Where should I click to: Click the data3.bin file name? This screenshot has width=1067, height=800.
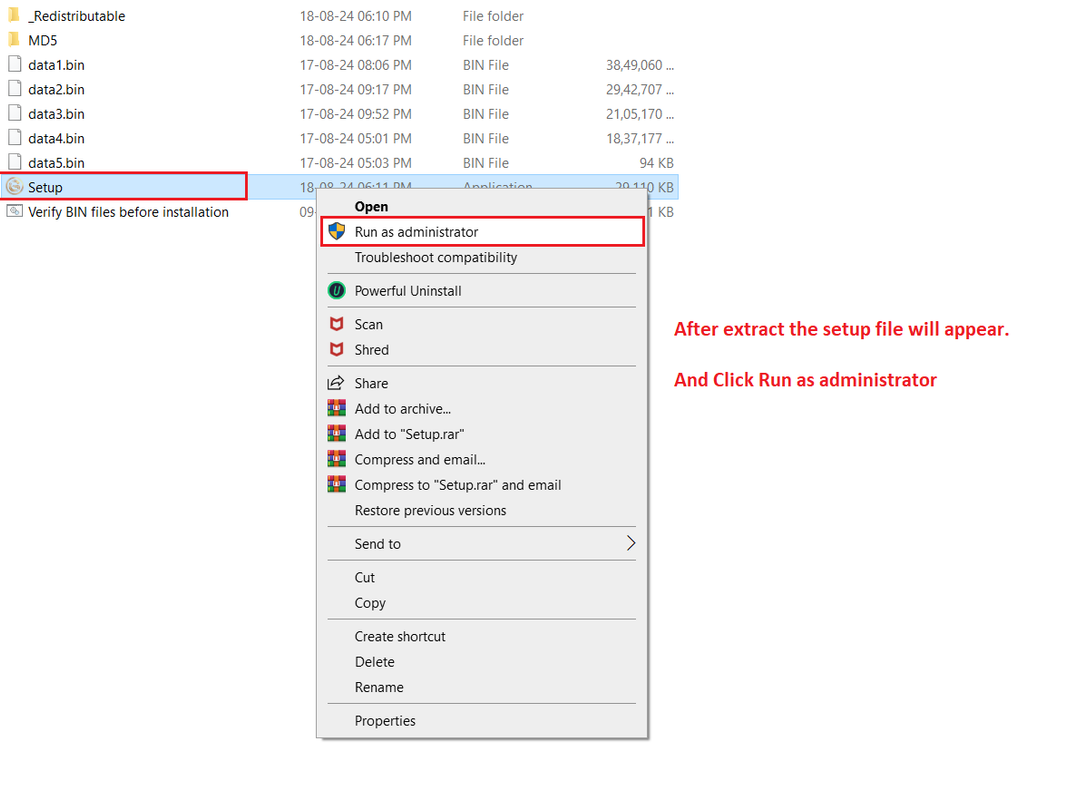coord(56,114)
